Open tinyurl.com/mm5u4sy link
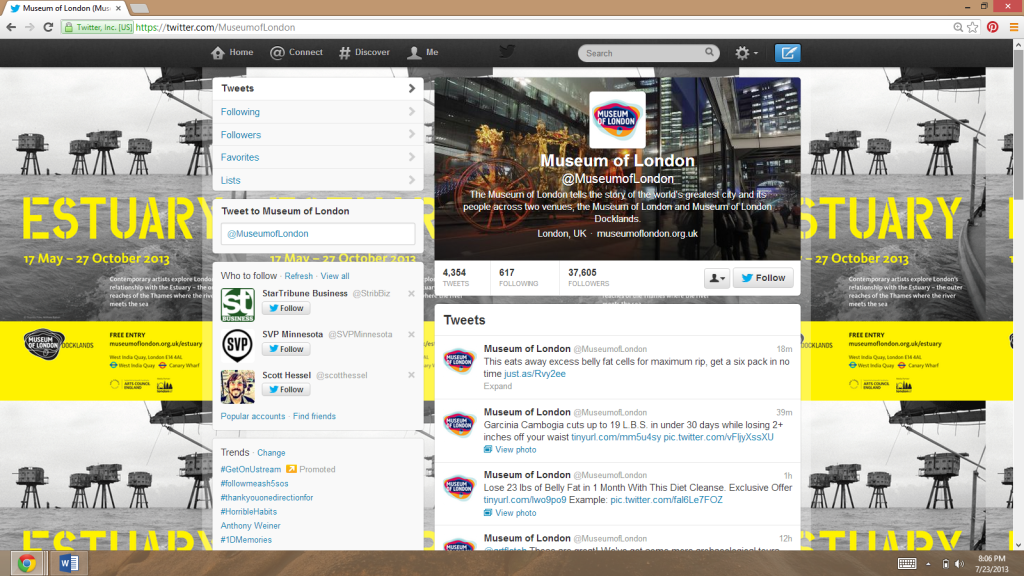The width and height of the screenshot is (1024, 576). tap(616, 437)
